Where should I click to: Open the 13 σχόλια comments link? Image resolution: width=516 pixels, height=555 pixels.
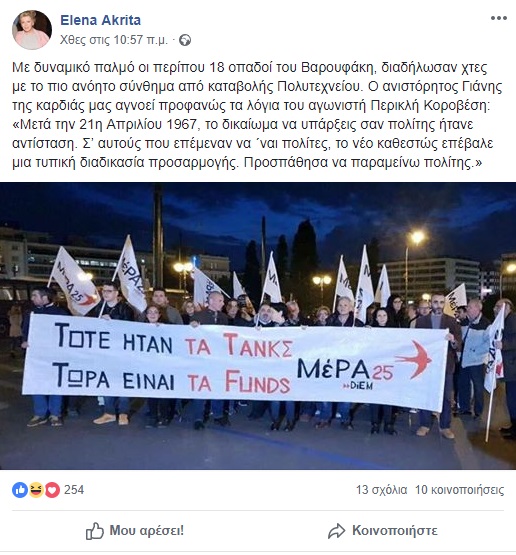click(x=382, y=490)
